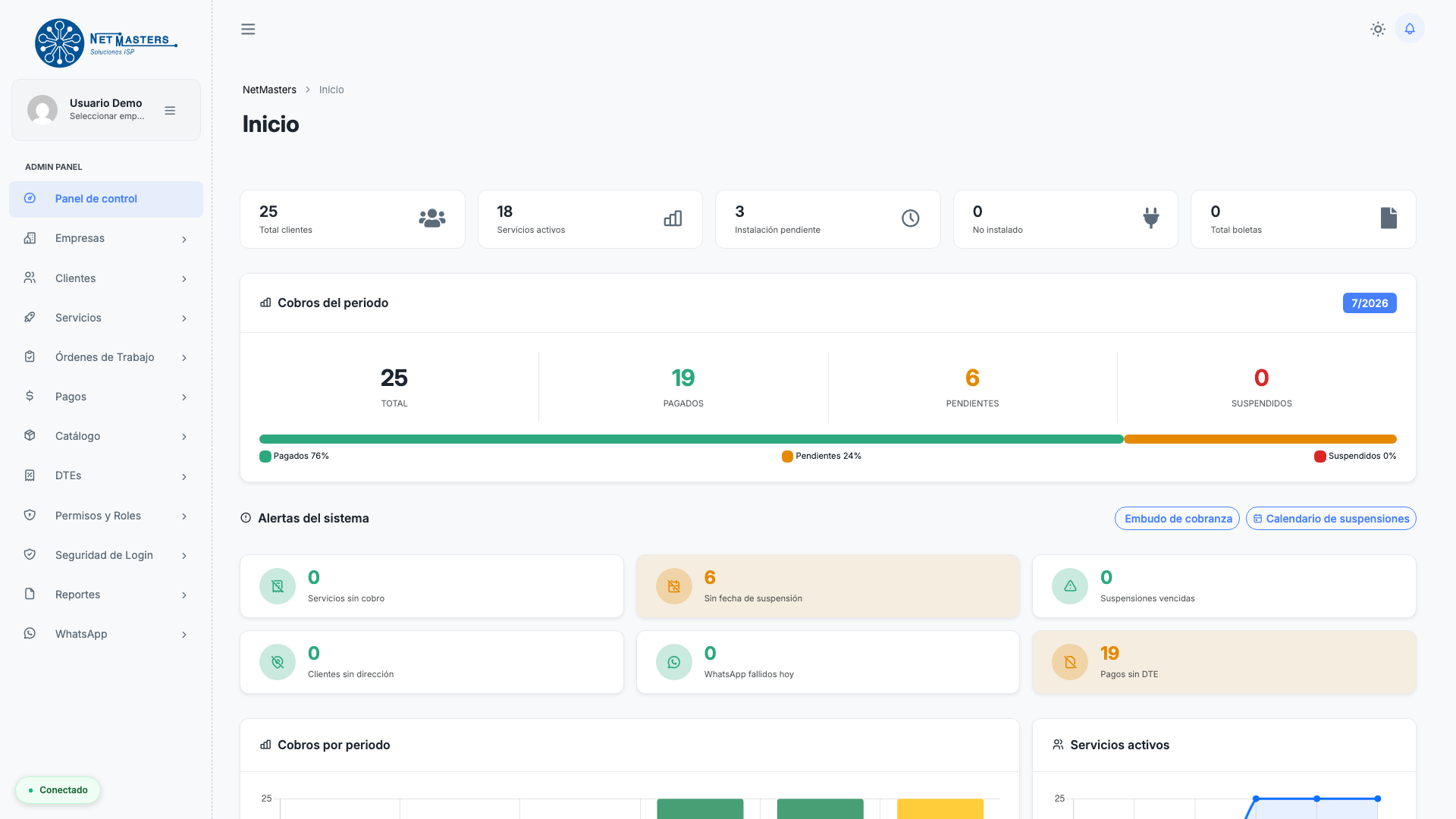Click the 7/2026 period badge
1456x819 pixels.
pyautogui.click(x=1370, y=303)
